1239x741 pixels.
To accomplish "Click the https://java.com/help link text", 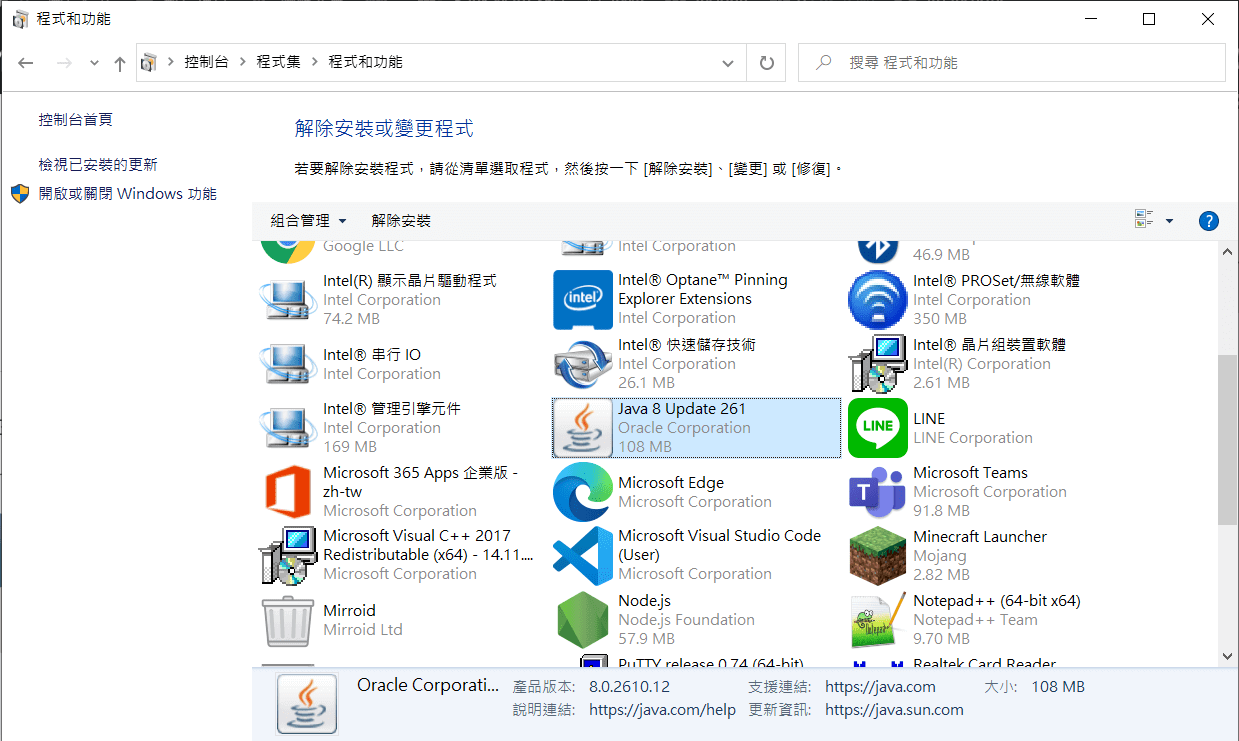I will [662, 710].
